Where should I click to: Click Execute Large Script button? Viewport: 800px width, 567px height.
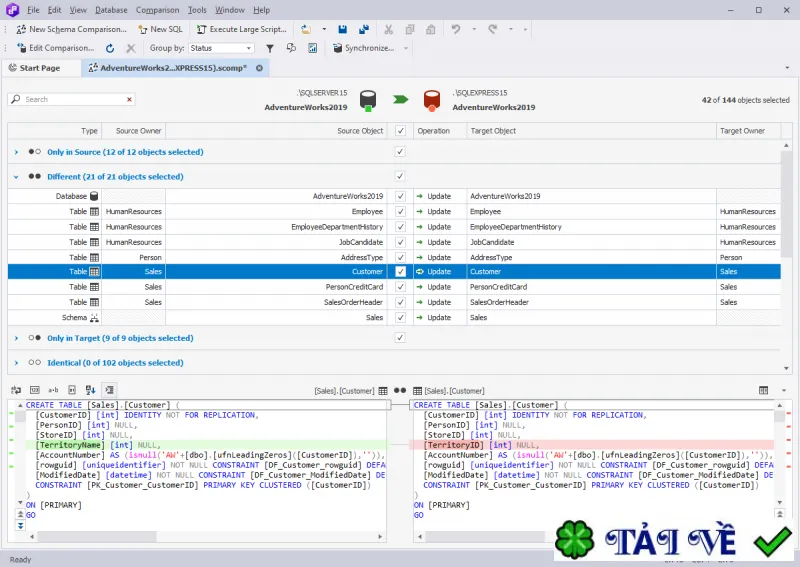[x=242, y=29]
